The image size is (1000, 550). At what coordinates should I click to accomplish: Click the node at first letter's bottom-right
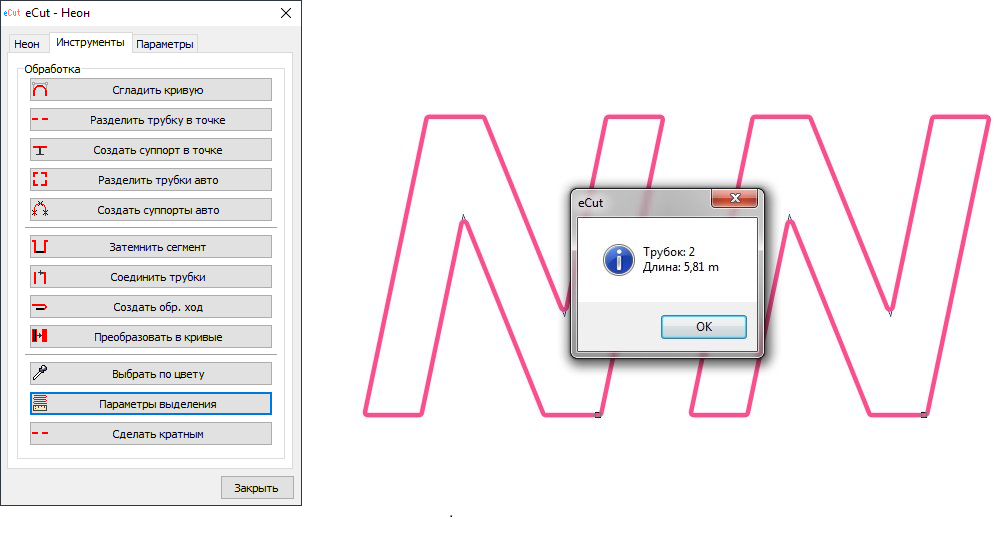[x=598, y=414]
